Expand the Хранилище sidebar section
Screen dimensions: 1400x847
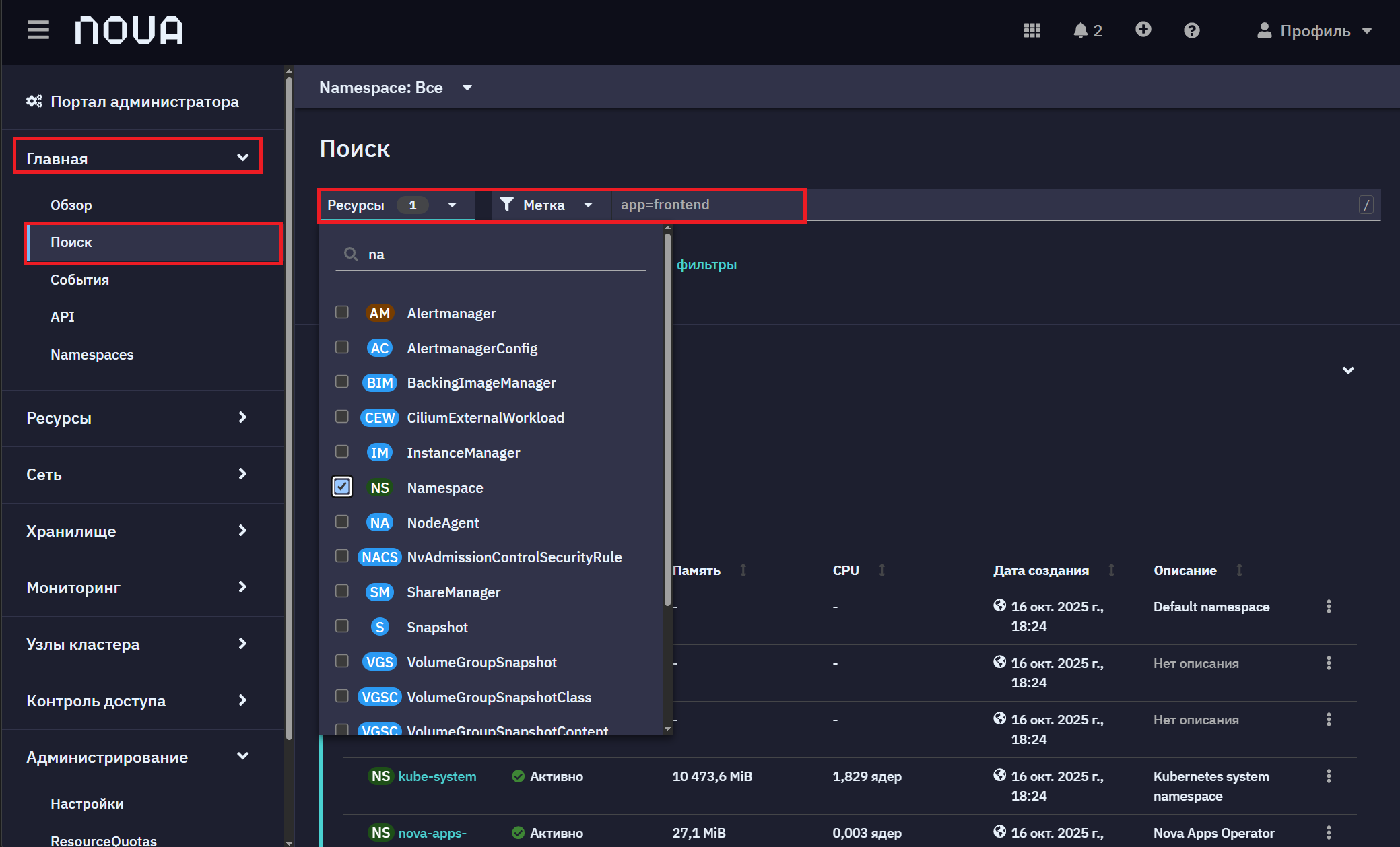[x=137, y=531]
